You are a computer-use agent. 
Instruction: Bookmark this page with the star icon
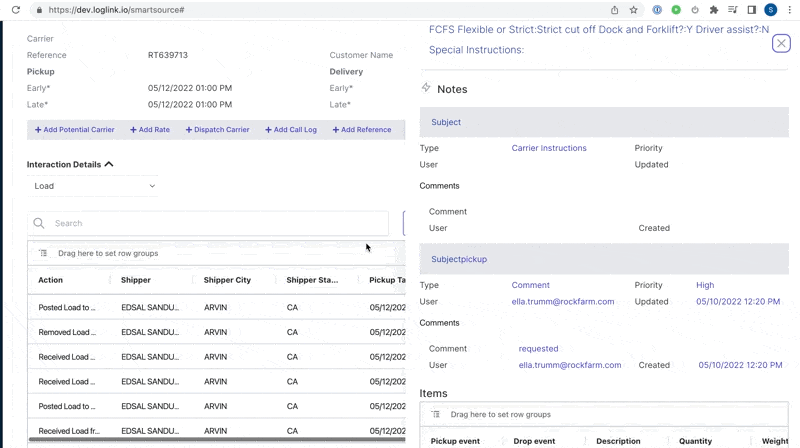tap(633, 10)
